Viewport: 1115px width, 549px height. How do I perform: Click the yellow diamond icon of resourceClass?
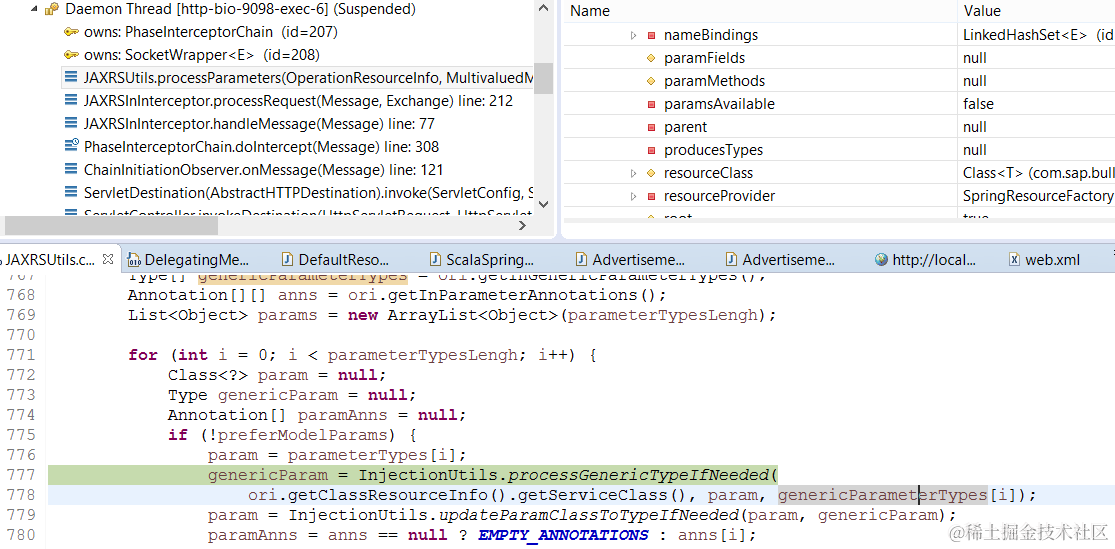point(651,173)
